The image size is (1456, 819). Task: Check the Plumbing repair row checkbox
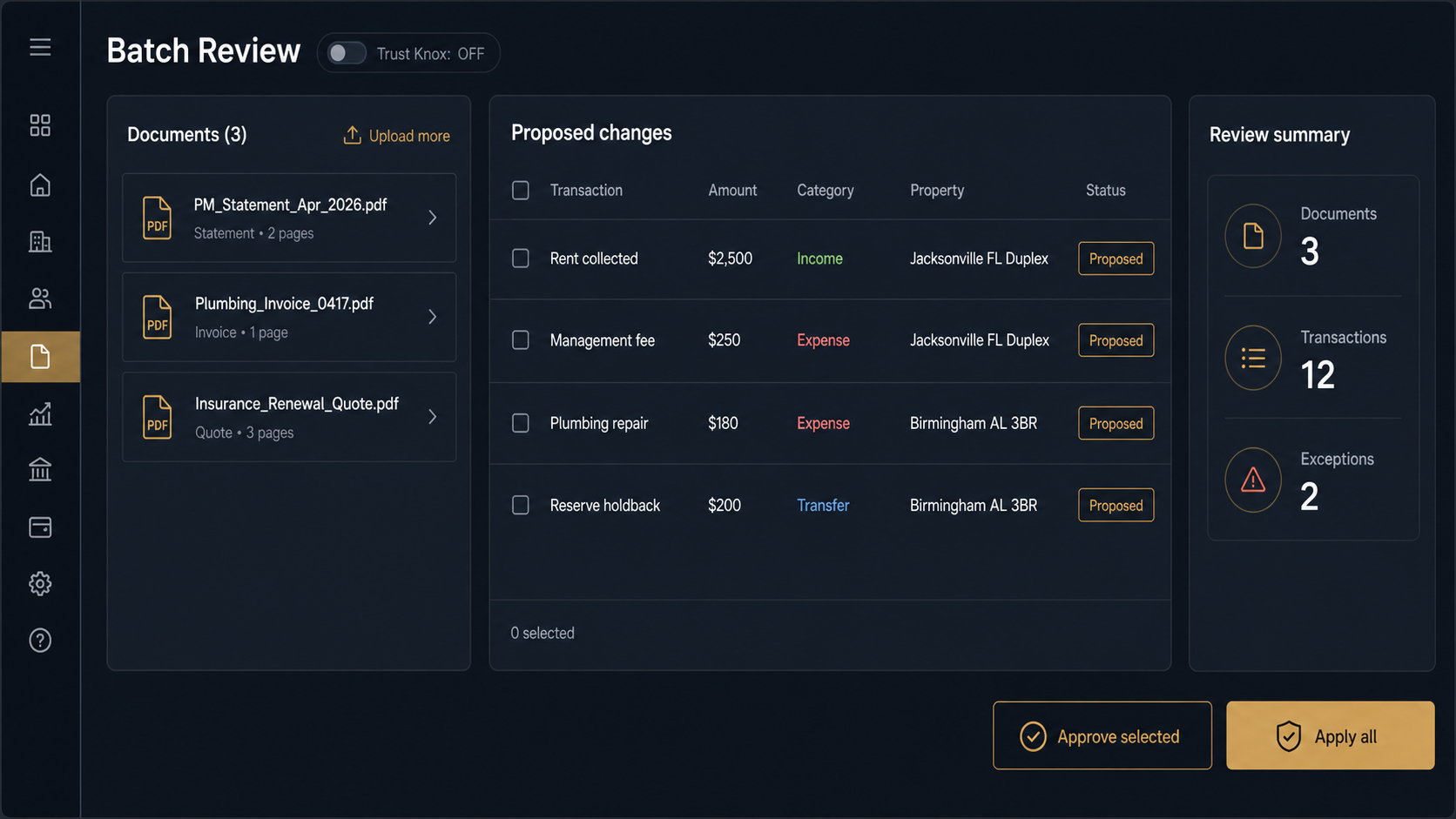(521, 423)
